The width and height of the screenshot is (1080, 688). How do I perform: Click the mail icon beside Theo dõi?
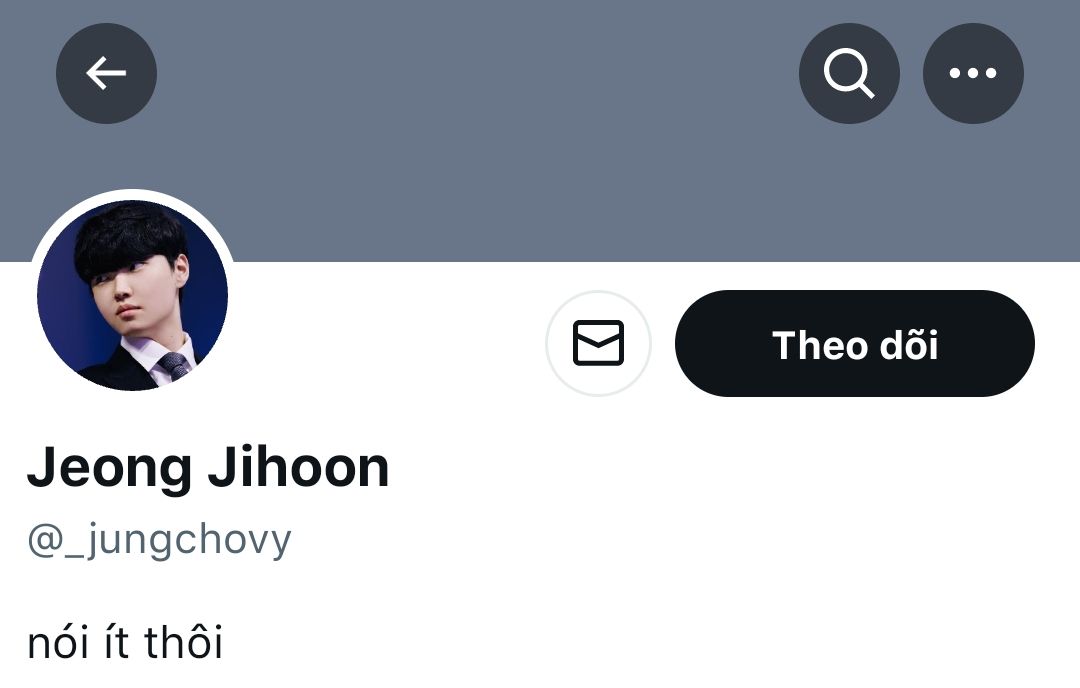coord(599,343)
